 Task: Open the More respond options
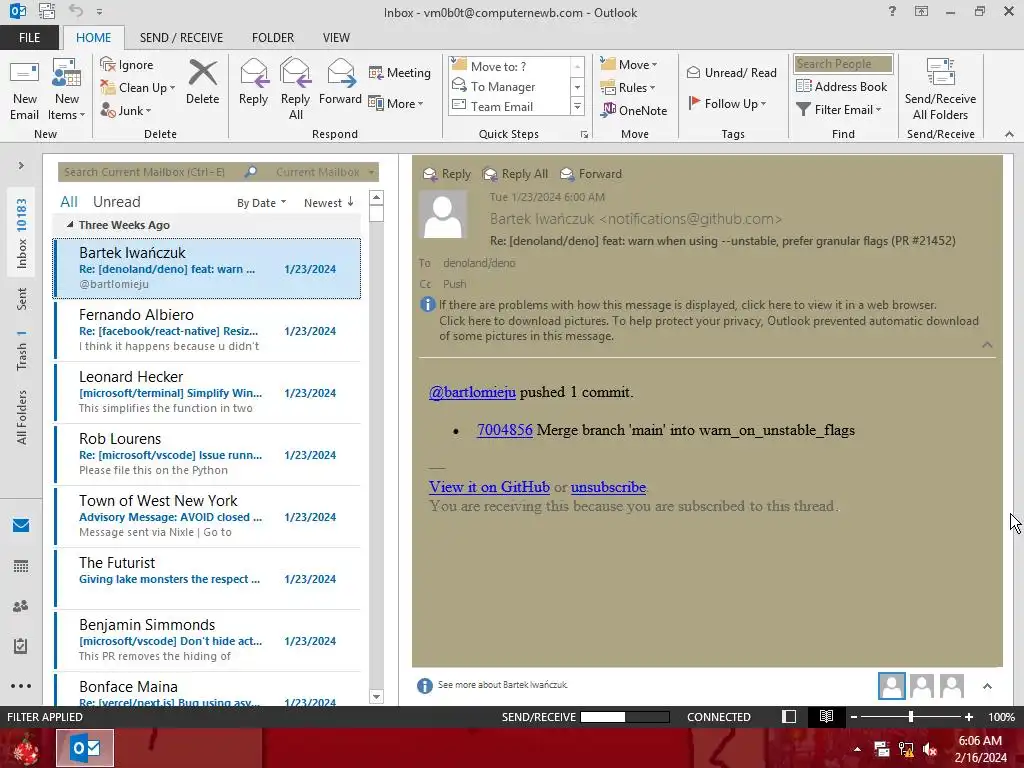pyautogui.click(x=396, y=103)
